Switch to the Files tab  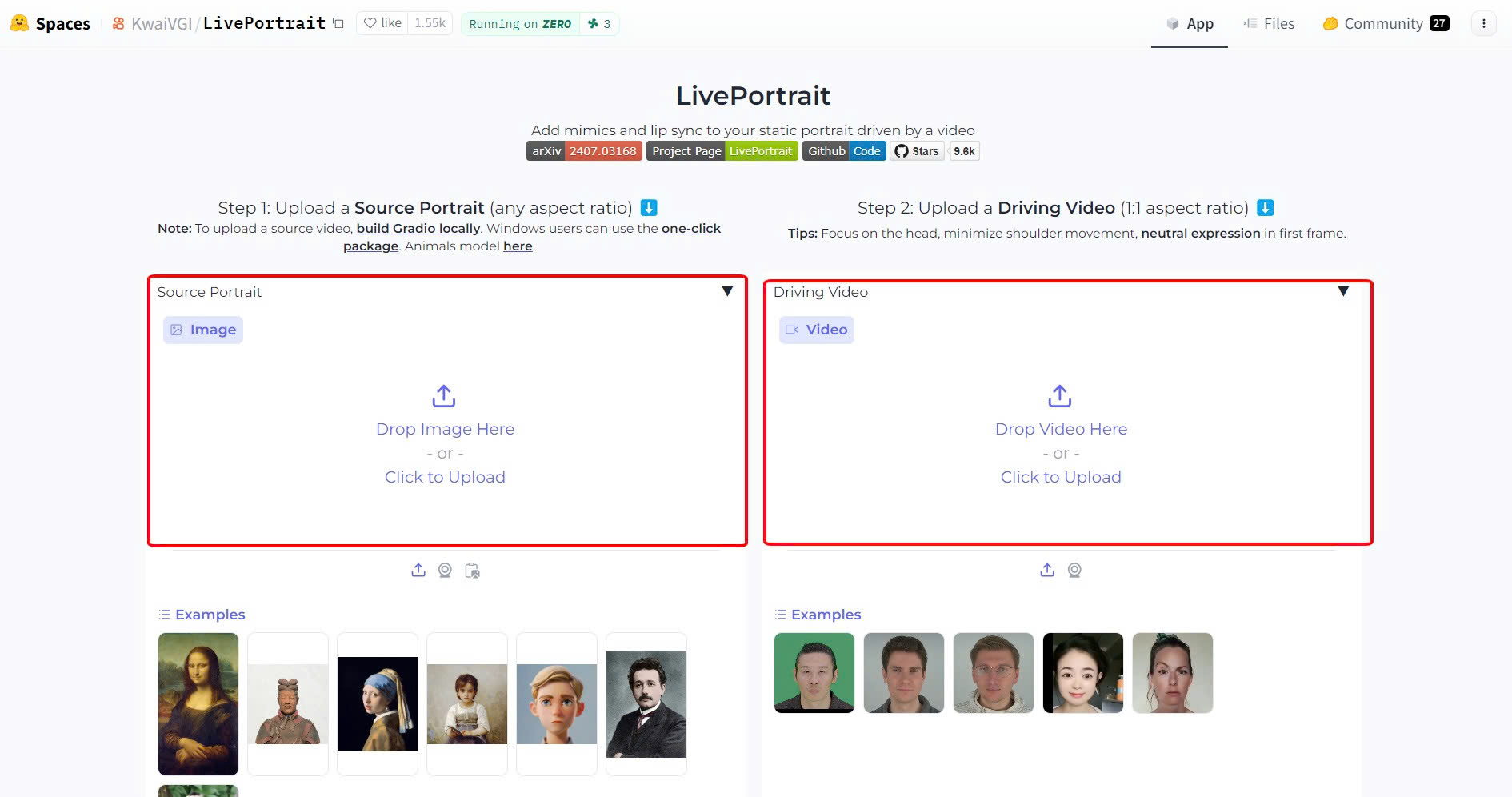point(1269,24)
